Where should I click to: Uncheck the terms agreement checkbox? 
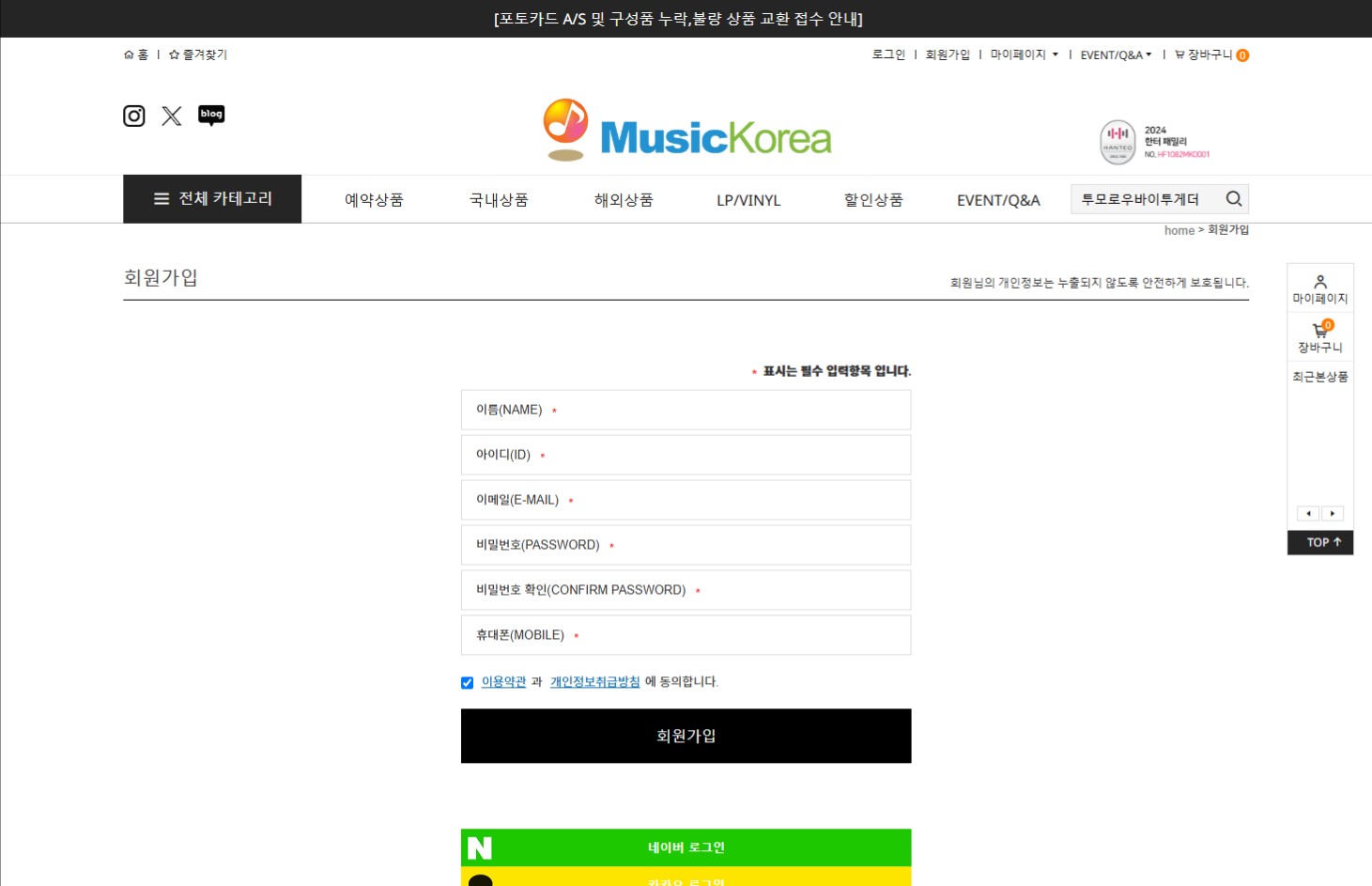(x=467, y=683)
